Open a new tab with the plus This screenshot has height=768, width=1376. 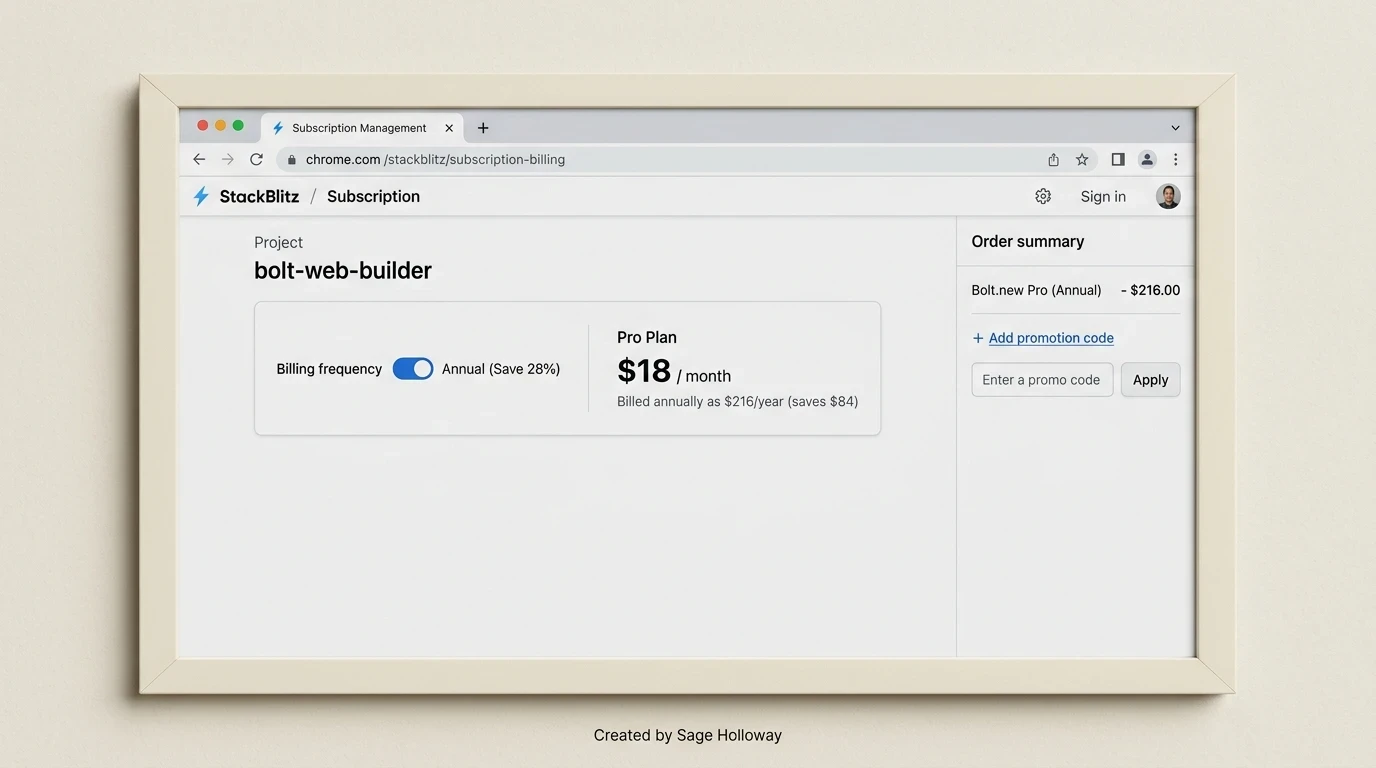tap(483, 128)
